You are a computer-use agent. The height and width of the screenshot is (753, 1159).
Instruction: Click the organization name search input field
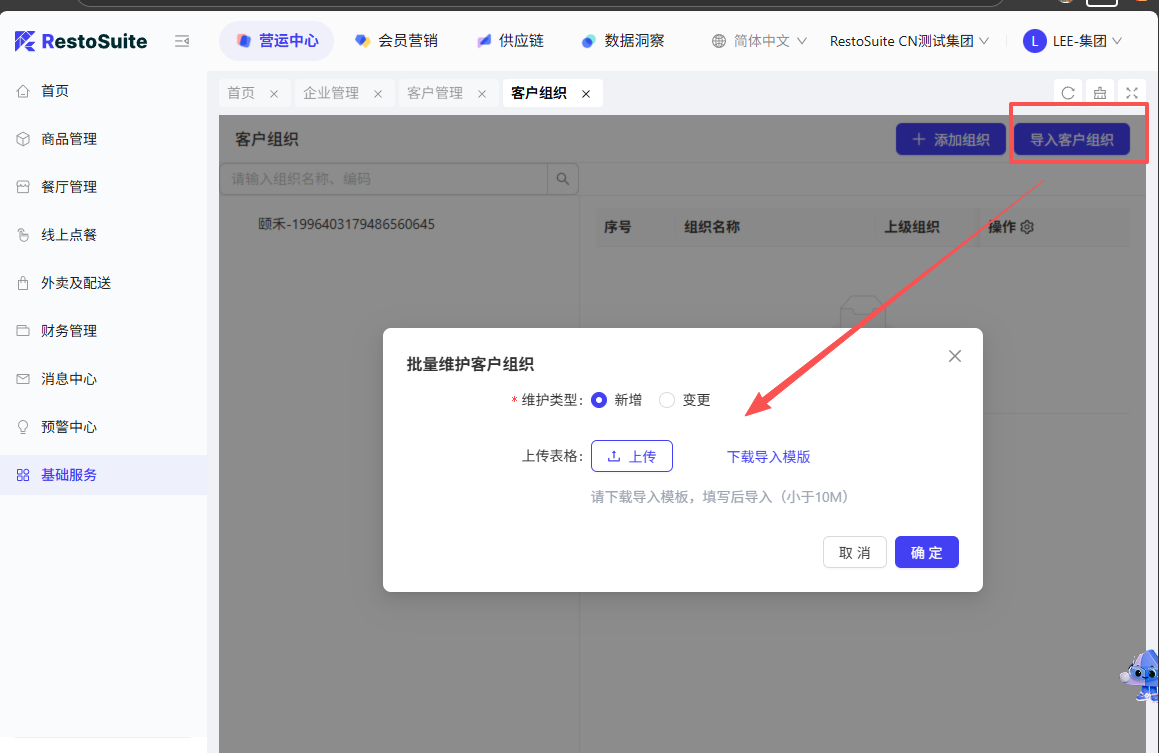tap(383, 179)
